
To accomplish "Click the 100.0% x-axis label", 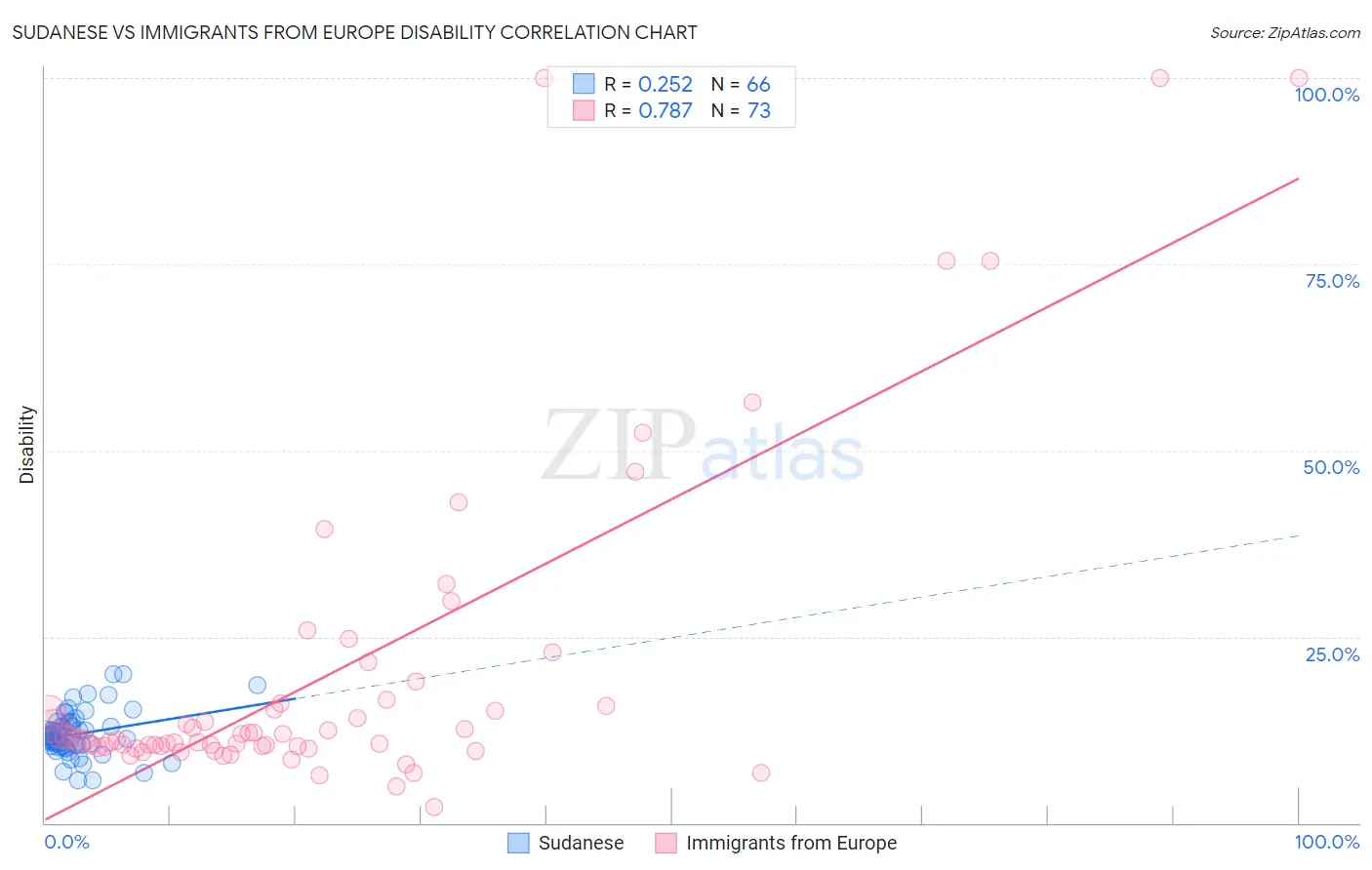I will [1327, 842].
